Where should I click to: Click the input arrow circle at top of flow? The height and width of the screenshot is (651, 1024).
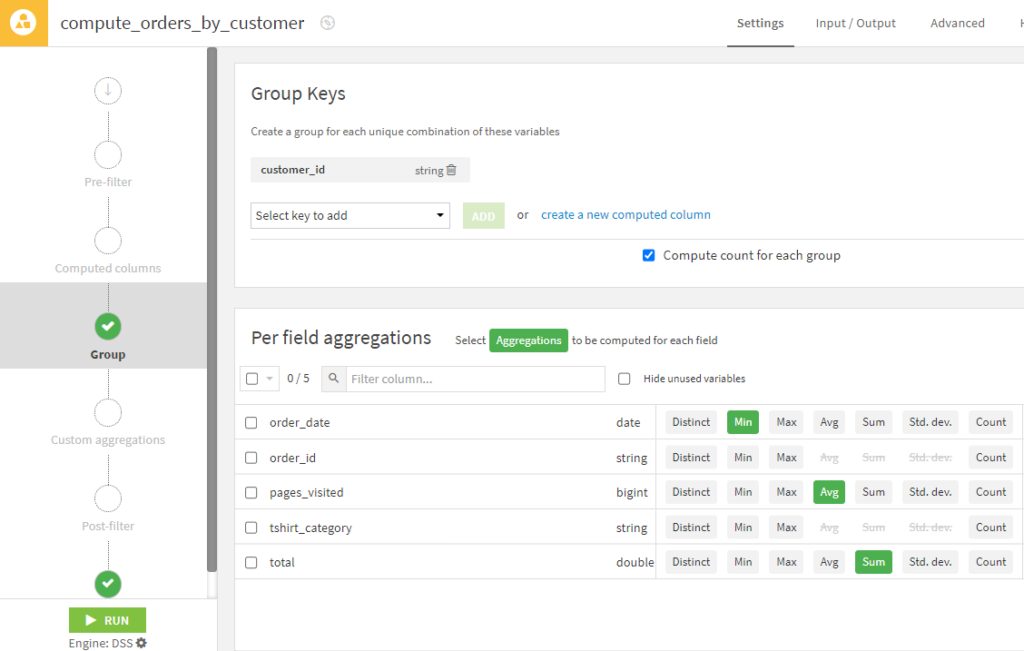pos(108,91)
